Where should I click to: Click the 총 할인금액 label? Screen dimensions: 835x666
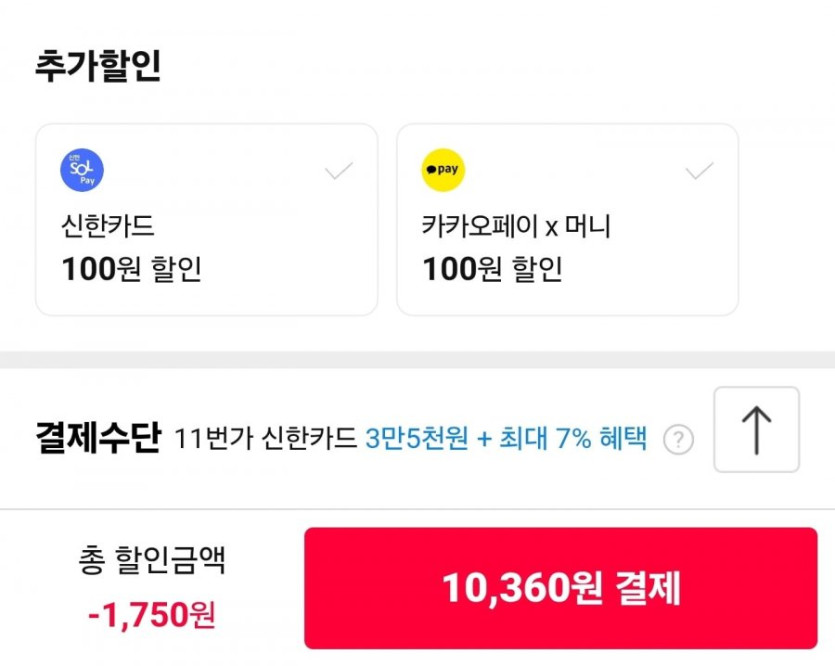click(152, 561)
